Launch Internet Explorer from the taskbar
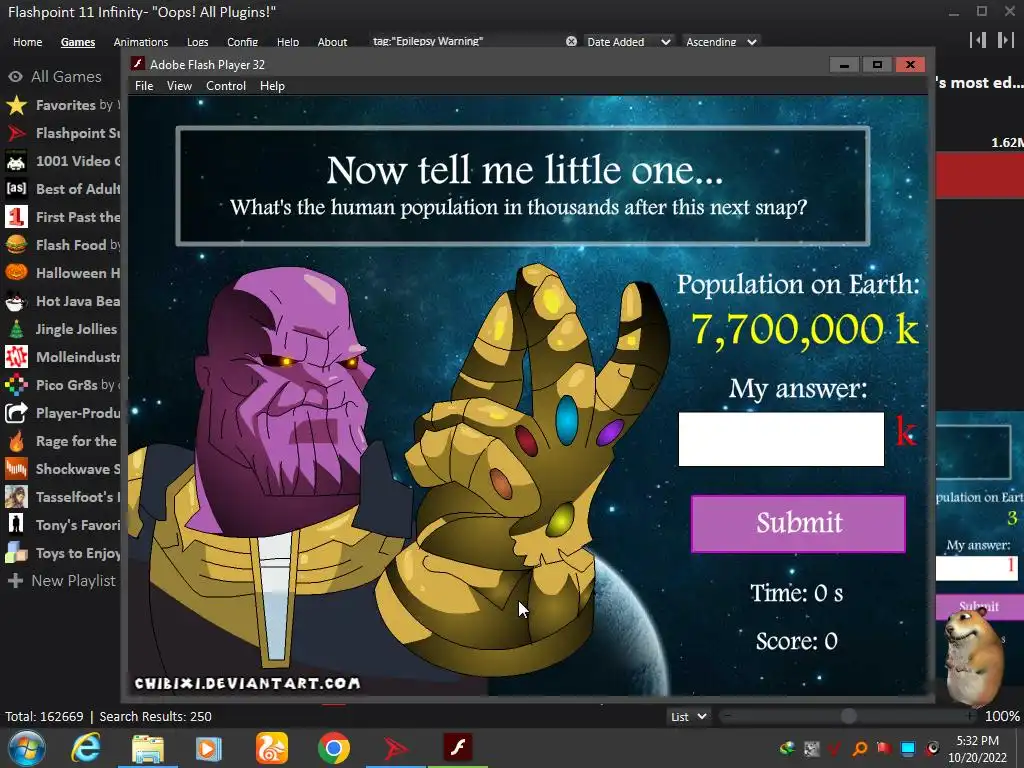The width and height of the screenshot is (1024, 768). (x=86, y=748)
